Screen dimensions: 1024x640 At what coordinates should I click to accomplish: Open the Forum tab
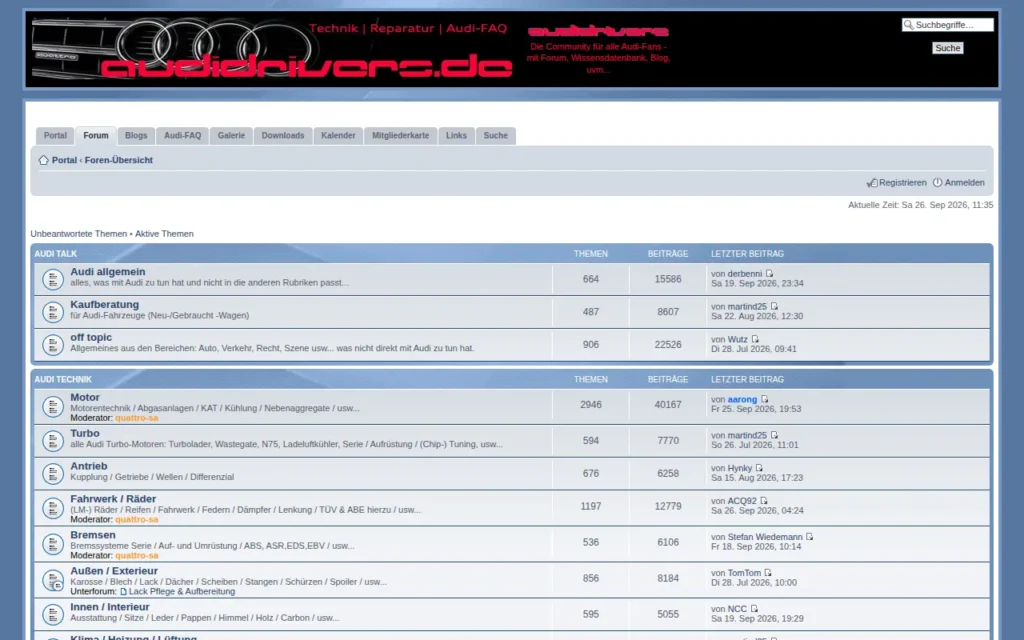pyautogui.click(x=96, y=136)
